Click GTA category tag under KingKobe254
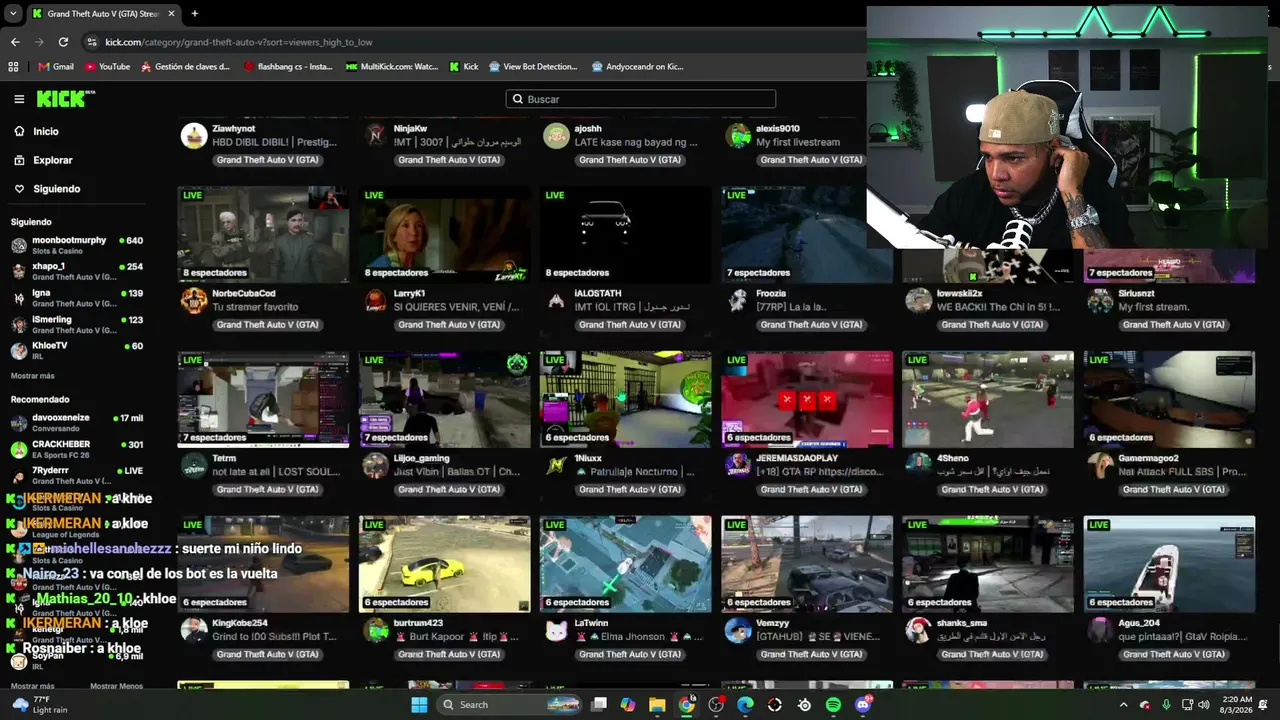This screenshot has width=1280, height=720. (x=268, y=655)
